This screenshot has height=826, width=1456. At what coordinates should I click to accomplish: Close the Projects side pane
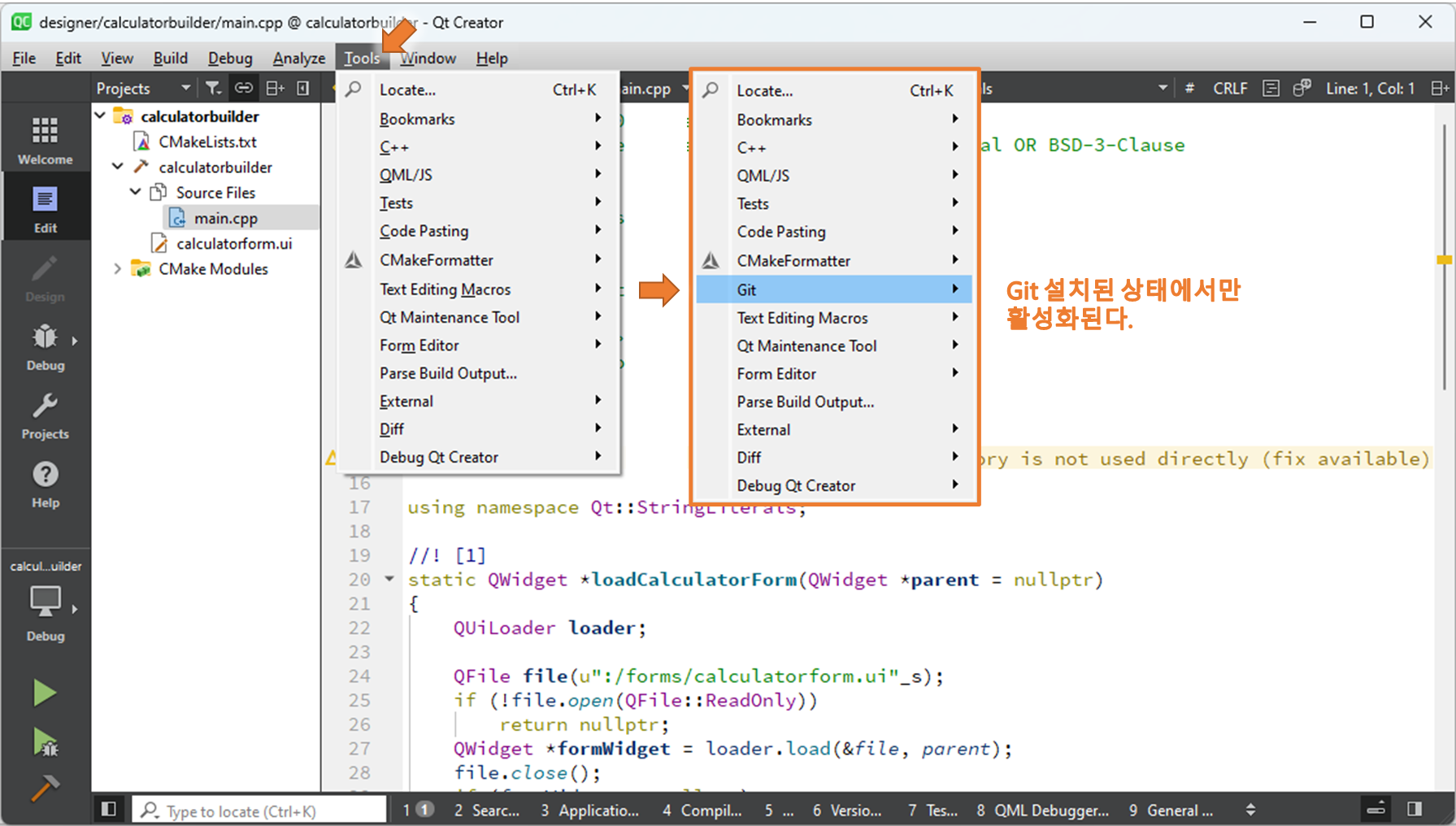coord(303,88)
